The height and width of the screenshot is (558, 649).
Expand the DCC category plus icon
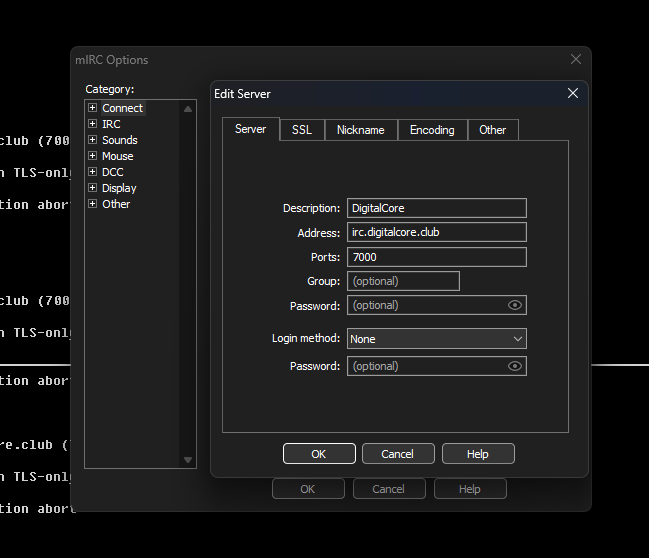[x=93, y=172]
